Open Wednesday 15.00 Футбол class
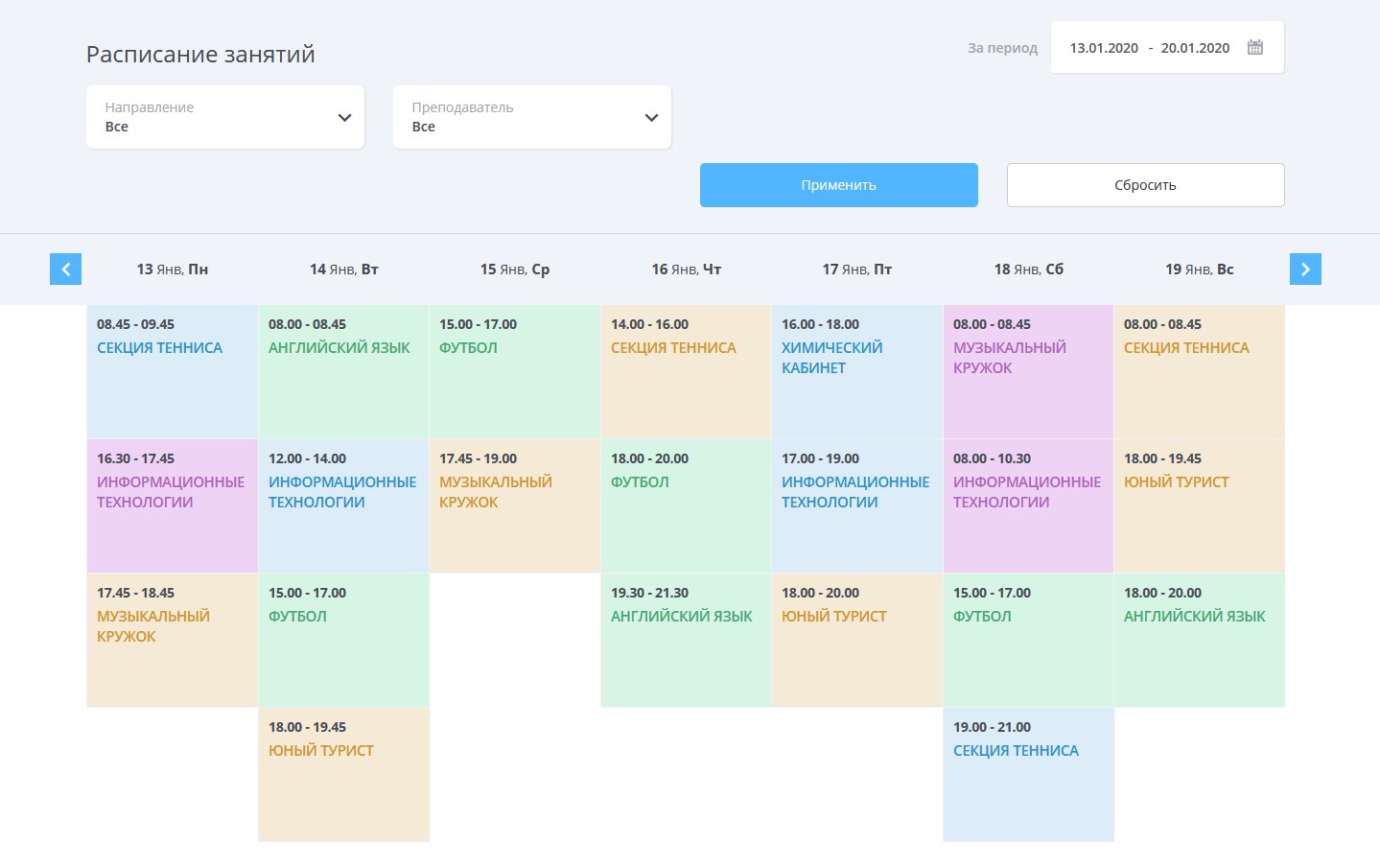The image size is (1380, 868). tap(514, 371)
